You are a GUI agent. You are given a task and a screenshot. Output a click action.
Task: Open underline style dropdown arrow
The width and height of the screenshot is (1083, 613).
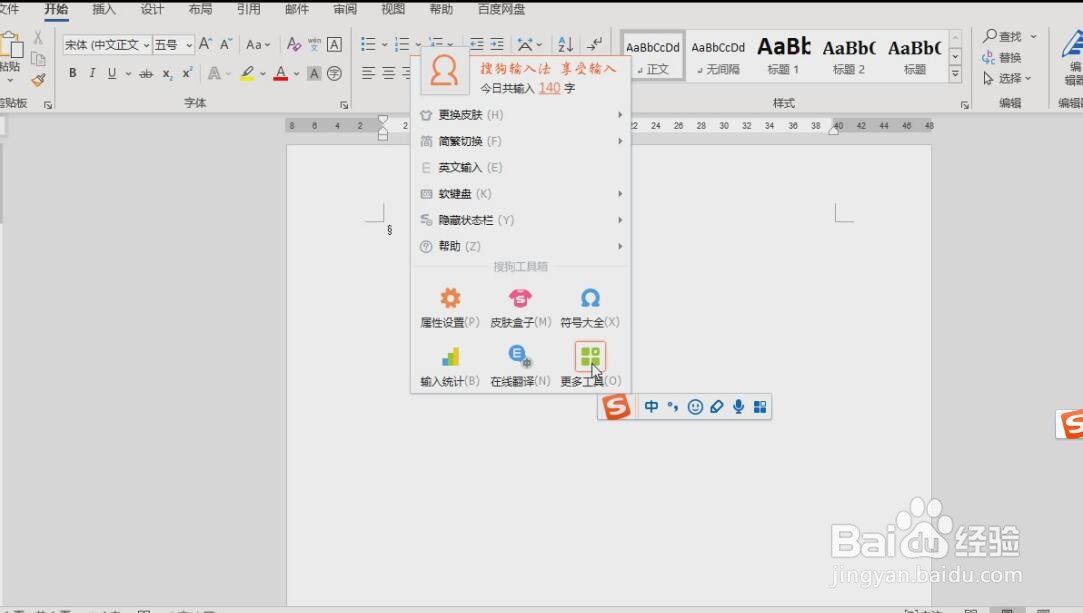click(x=128, y=73)
